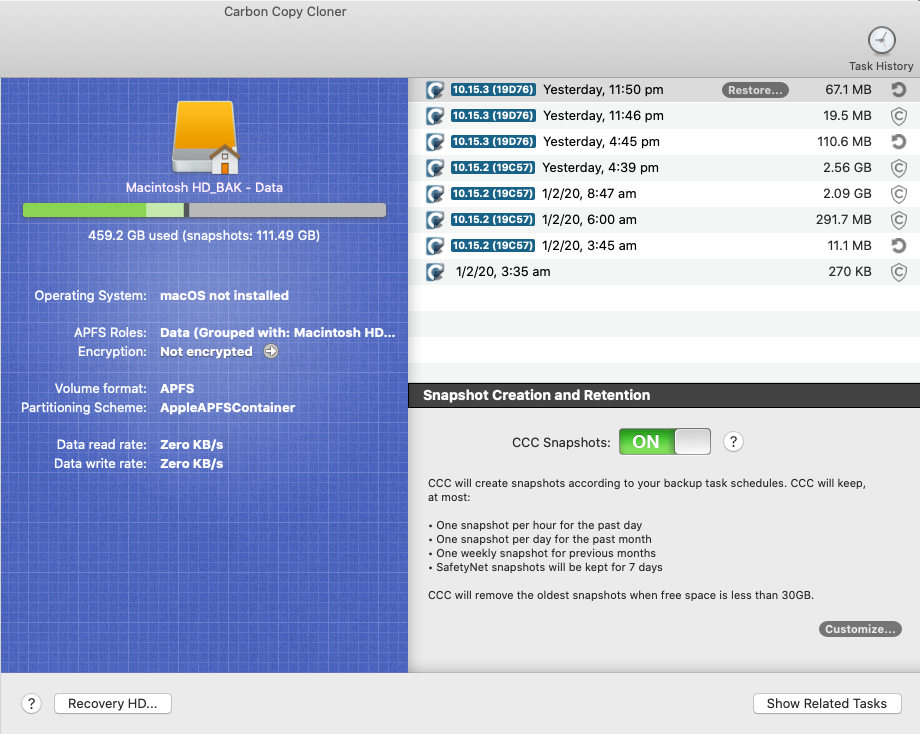
Task: Turn off the CCC Snapshots switch
Action: click(x=664, y=442)
